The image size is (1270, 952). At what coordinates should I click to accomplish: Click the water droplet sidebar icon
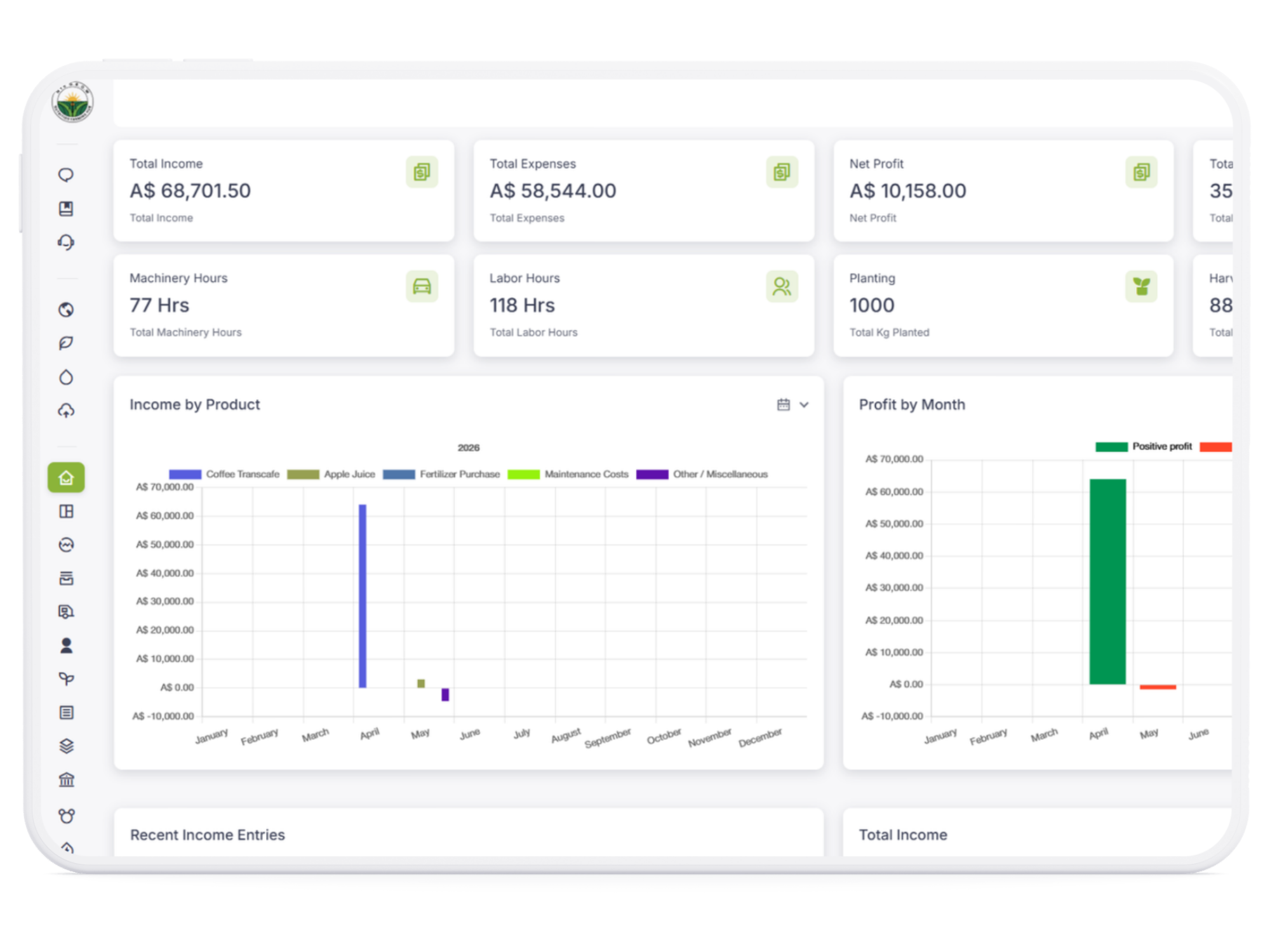[x=66, y=378]
